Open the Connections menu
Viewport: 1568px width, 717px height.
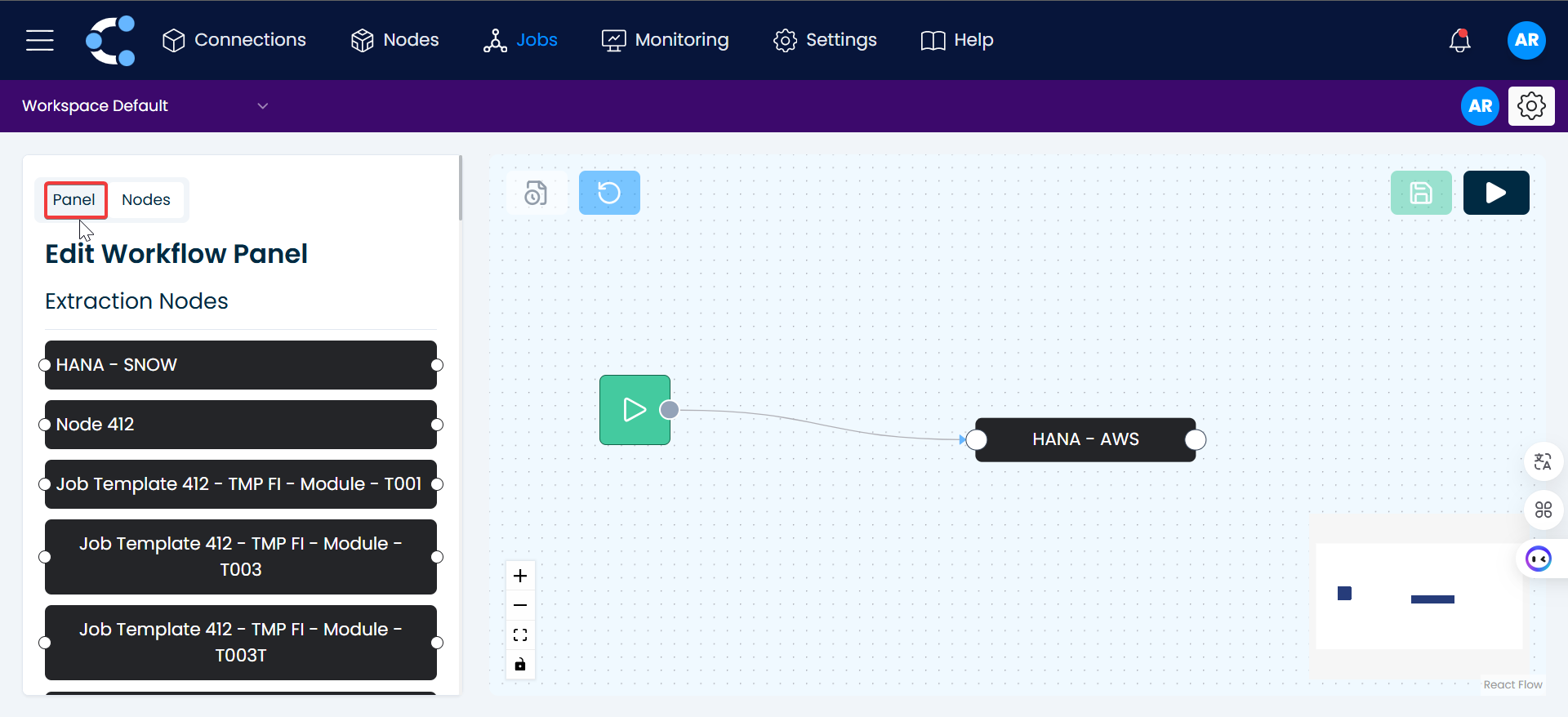coord(234,40)
